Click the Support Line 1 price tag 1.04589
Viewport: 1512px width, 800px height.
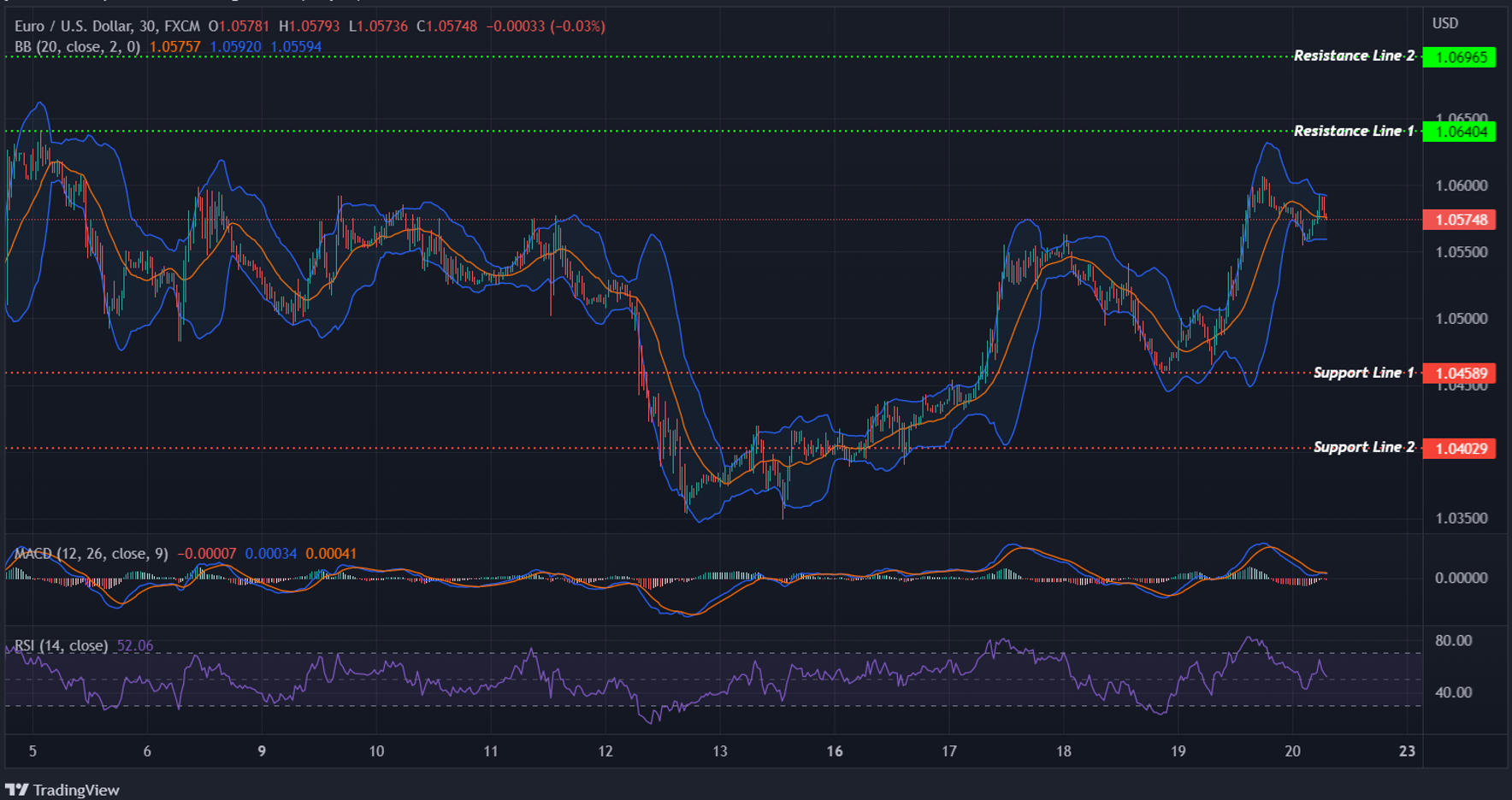[x=1460, y=373]
